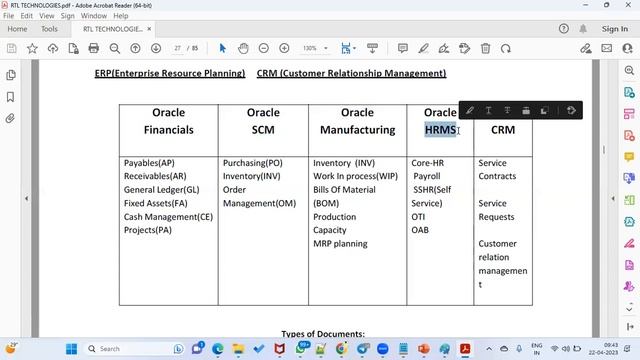The height and width of the screenshot is (360, 640).
Task: Close the RTL TECHNOLOGIE document tab
Action: (149, 29)
